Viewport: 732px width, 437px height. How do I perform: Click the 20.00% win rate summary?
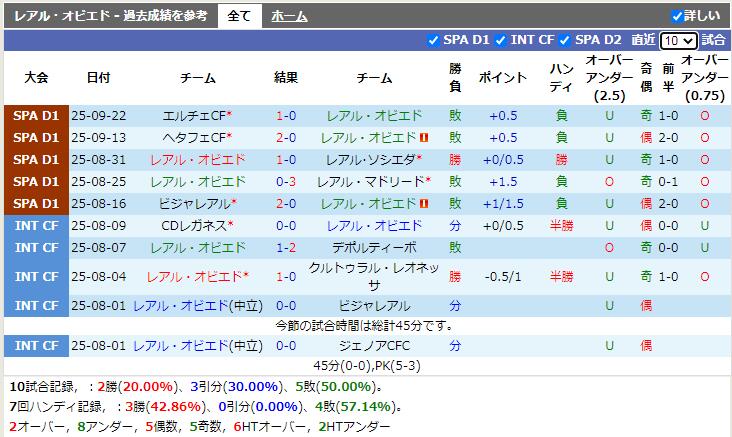(148, 387)
